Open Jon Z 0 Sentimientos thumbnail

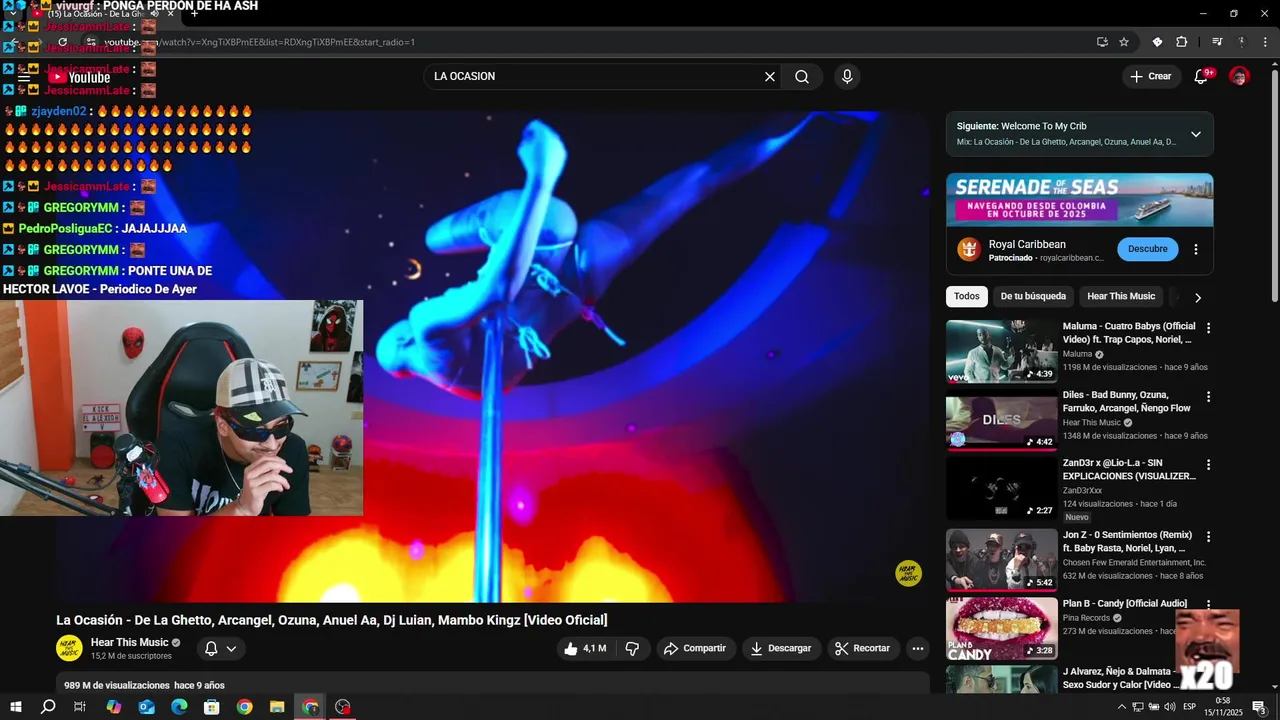pyautogui.click(x=1001, y=560)
